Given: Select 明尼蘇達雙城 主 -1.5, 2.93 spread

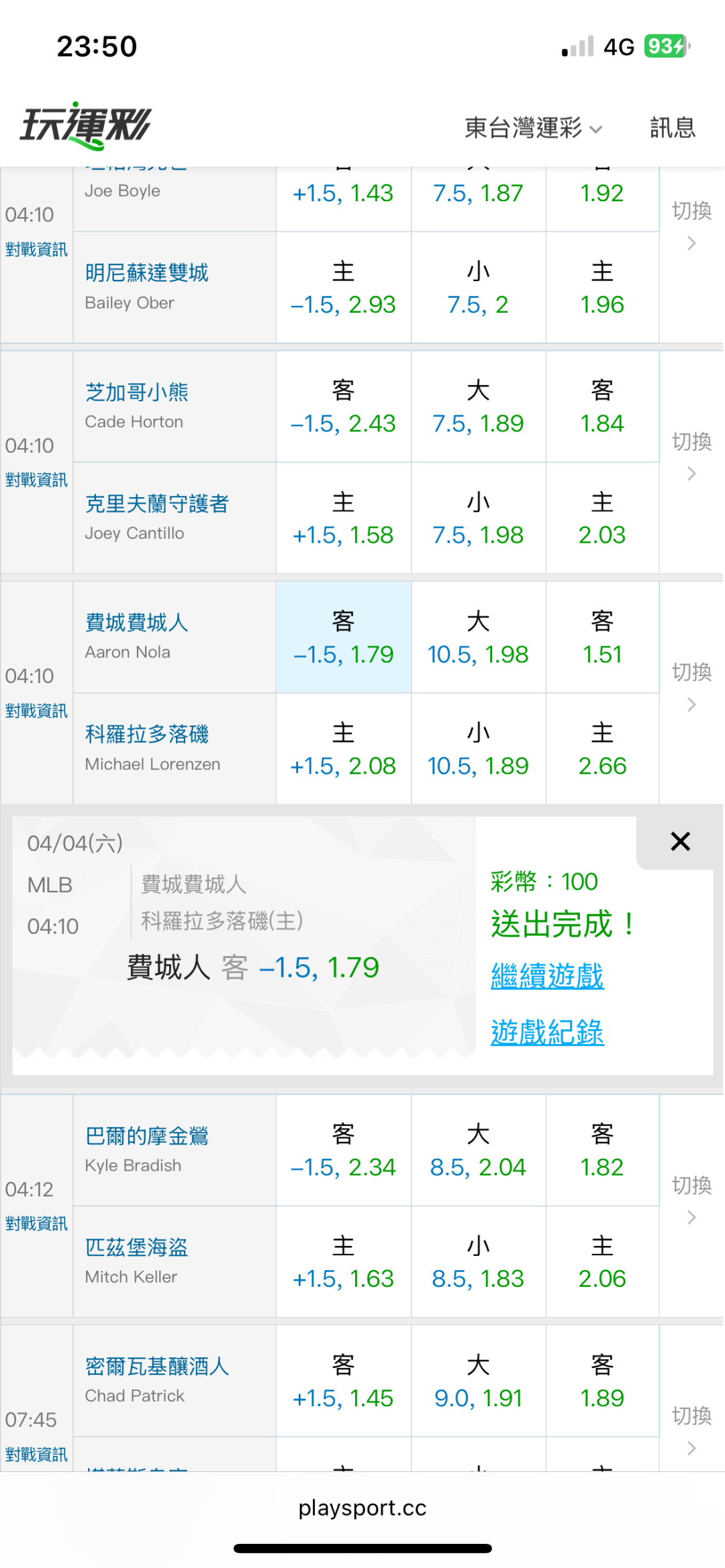Looking at the screenshot, I should pos(343,289).
